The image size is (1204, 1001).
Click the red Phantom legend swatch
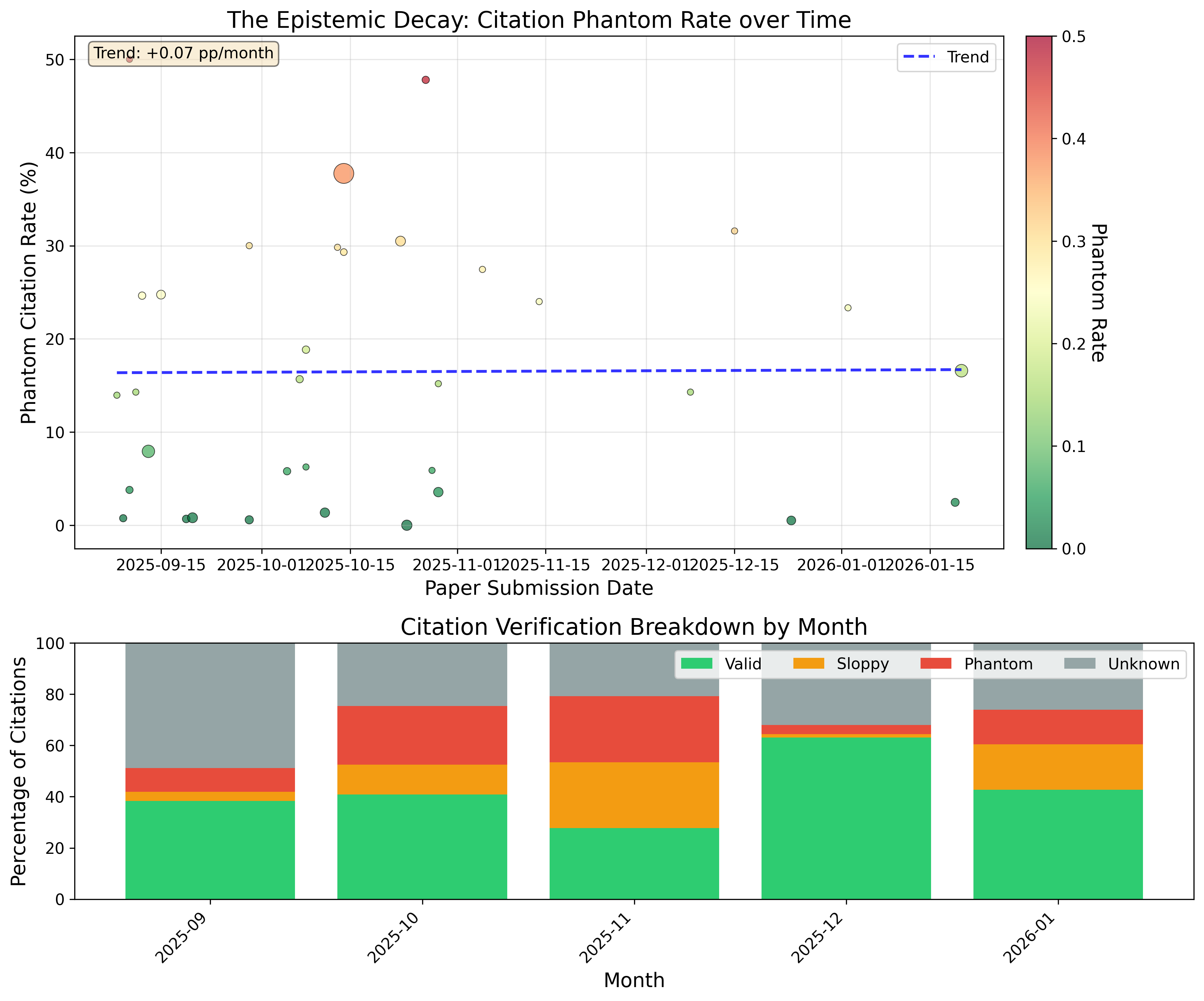click(x=936, y=664)
